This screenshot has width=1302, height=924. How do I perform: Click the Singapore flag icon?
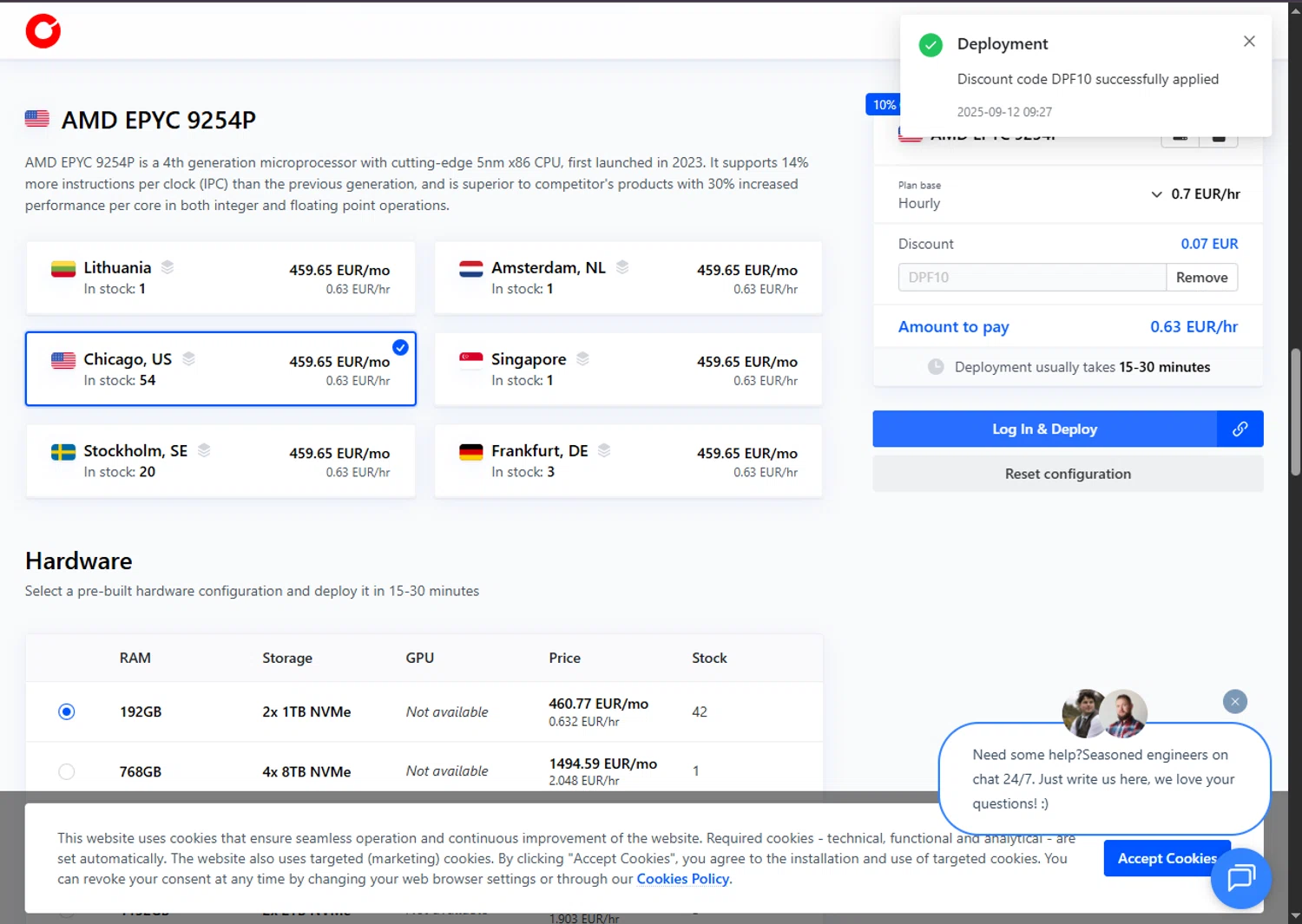click(470, 360)
